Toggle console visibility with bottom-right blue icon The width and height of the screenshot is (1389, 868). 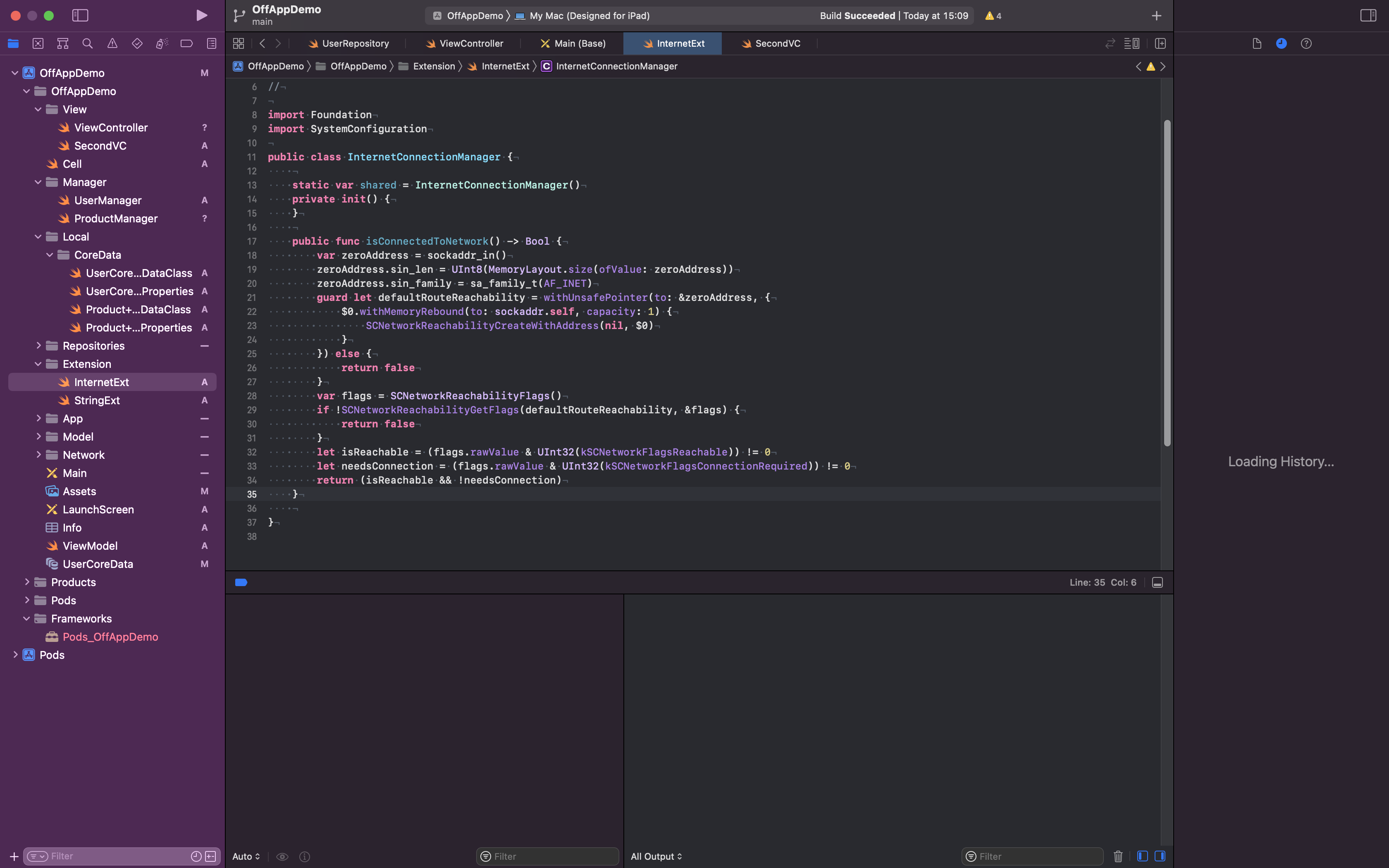coord(1160,856)
